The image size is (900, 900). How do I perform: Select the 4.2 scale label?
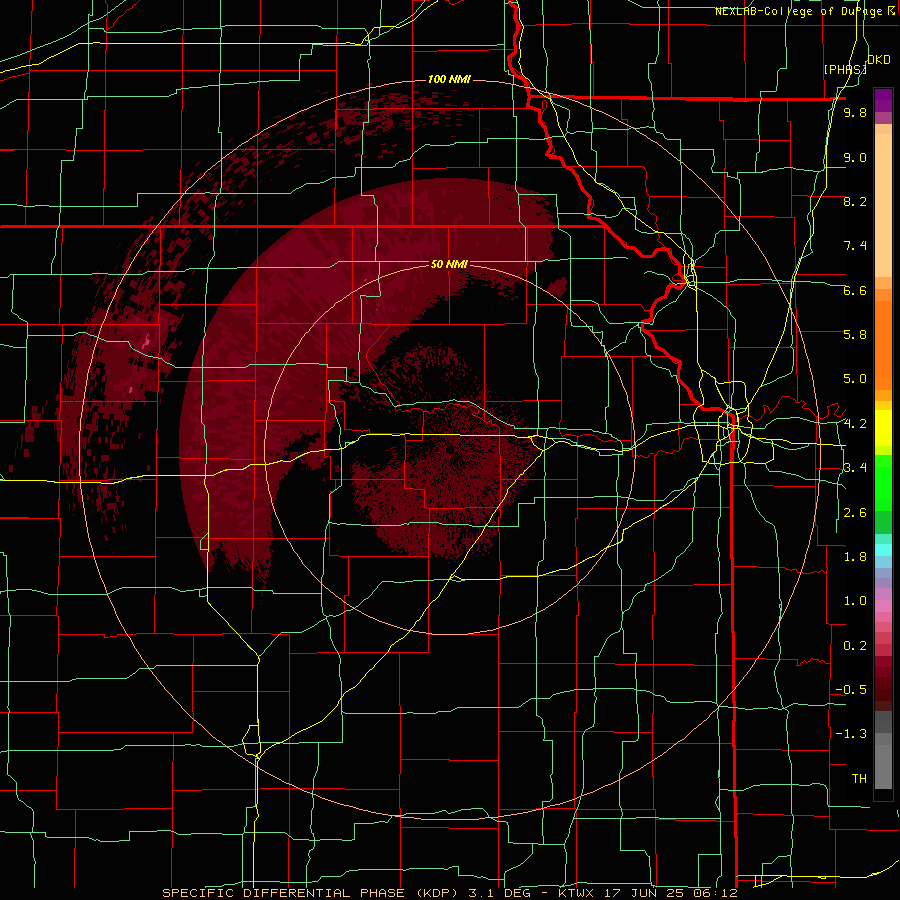tap(855, 423)
